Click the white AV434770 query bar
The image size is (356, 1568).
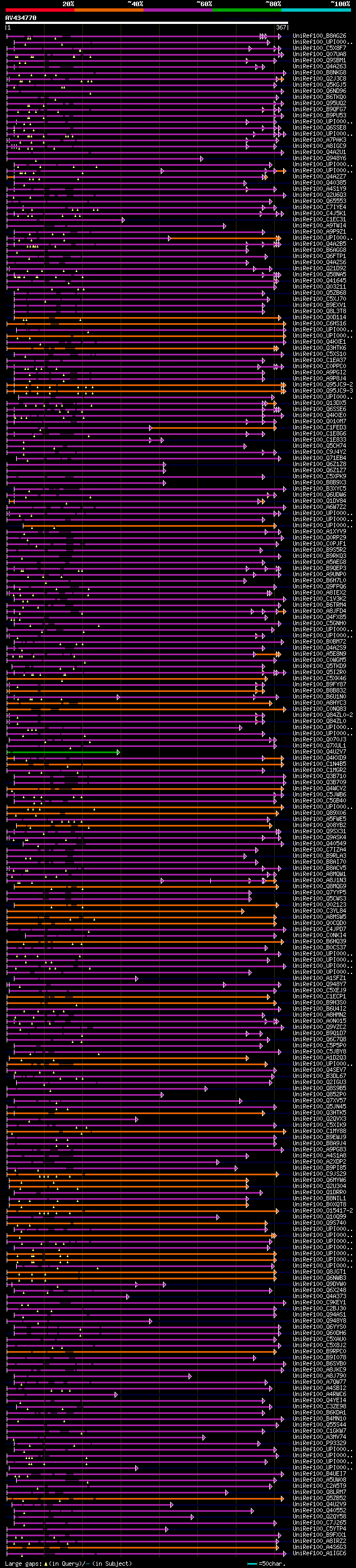click(147, 22)
